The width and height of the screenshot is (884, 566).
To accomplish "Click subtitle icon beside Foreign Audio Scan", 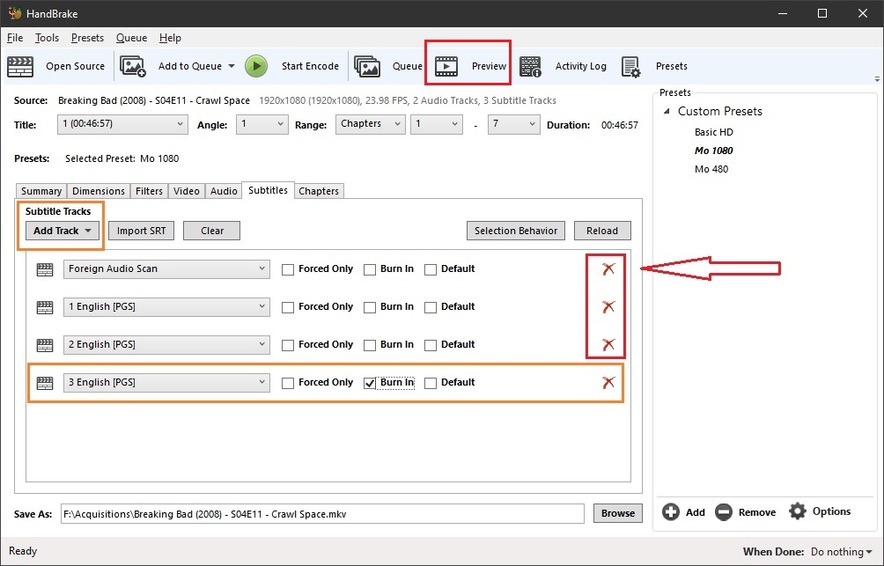I will [45, 269].
